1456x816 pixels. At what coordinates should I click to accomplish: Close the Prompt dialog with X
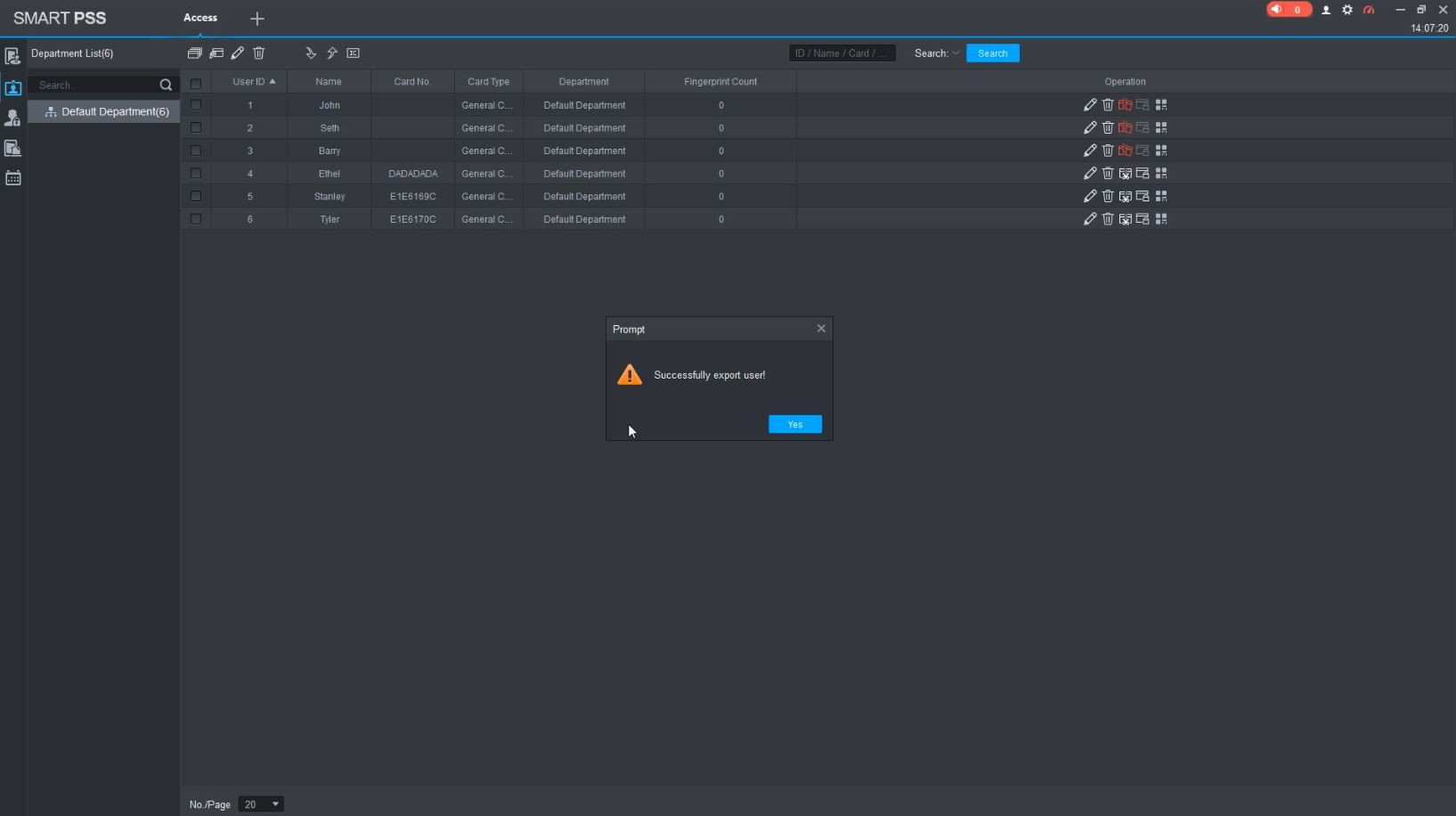click(x=821, y=329)
